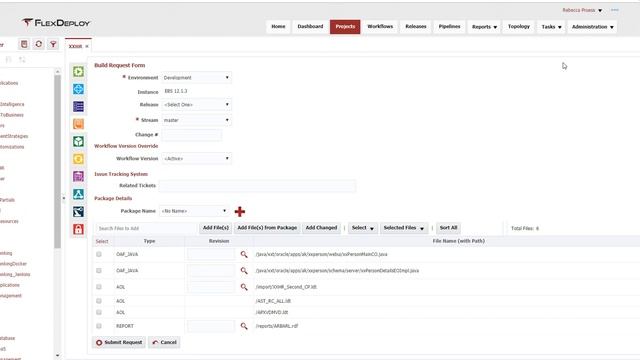Screen dimensions: 640x360
Task: Click the green play-arrow icon in the project sidebar
Action: pyautogui.click(x=78, y=71)
